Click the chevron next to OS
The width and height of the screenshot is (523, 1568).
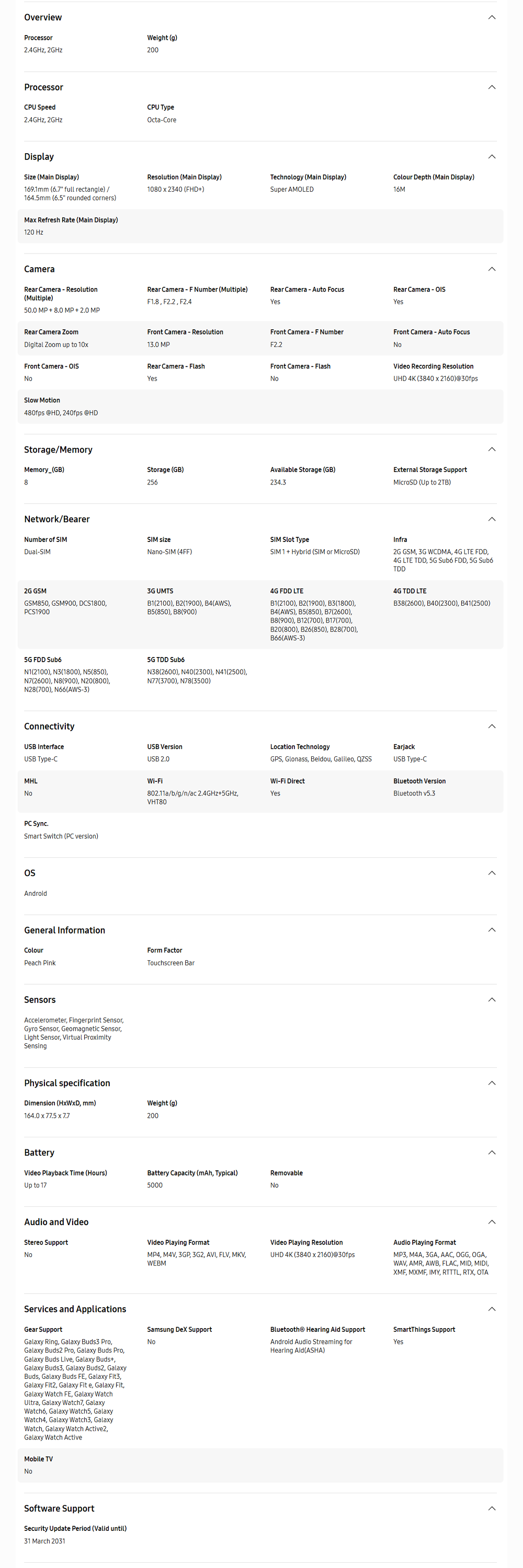coord(492,873)
